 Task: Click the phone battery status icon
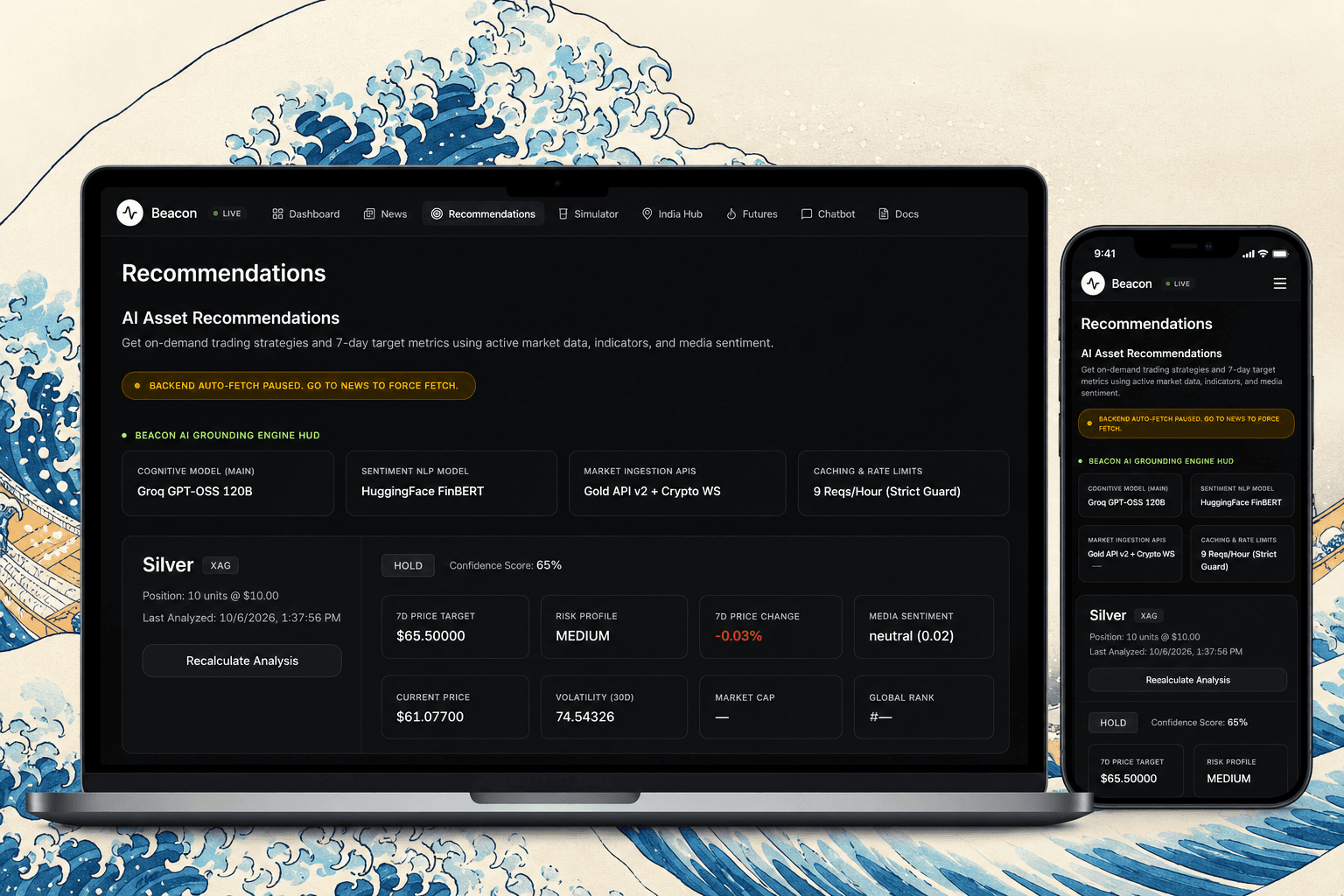[1280, 254]
